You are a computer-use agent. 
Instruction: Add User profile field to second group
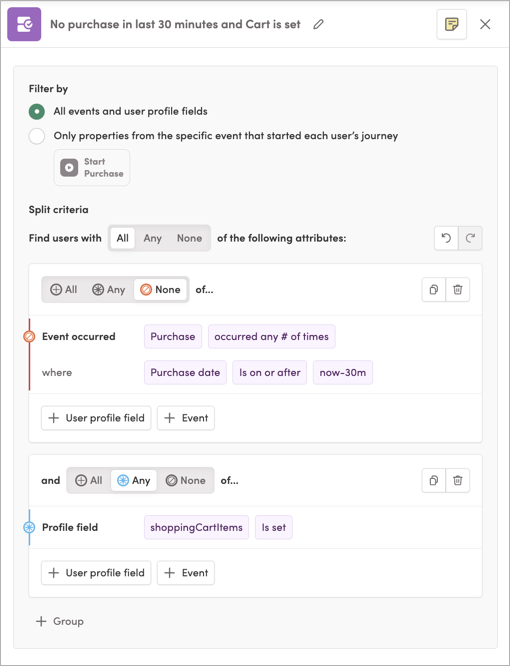(x=96, y=573)
